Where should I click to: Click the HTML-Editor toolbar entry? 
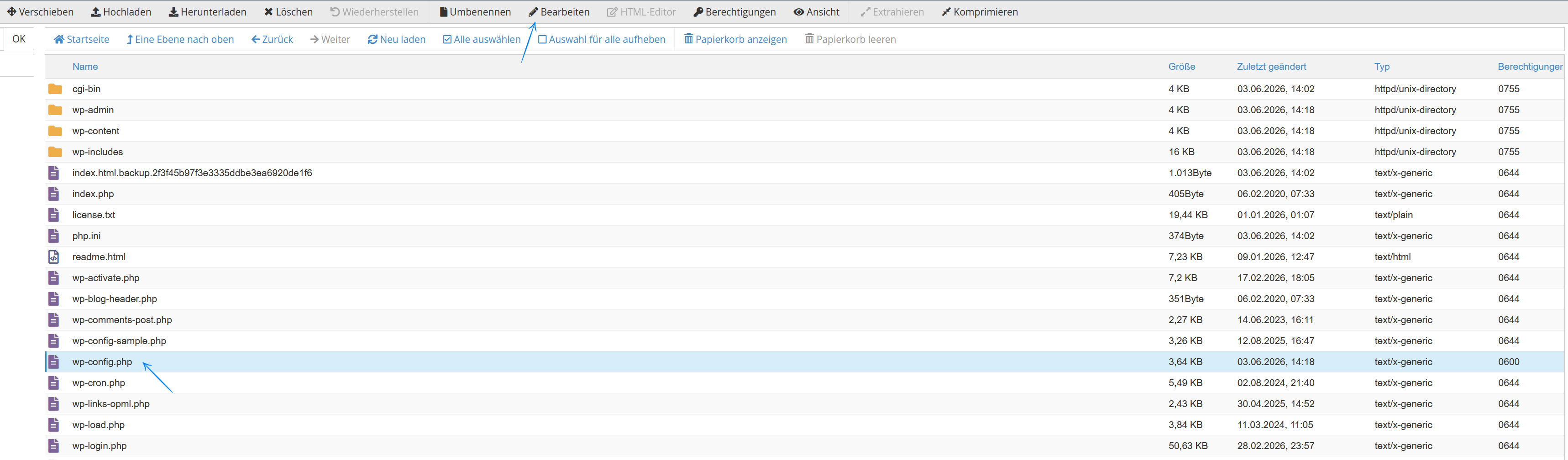coord(641,12)
